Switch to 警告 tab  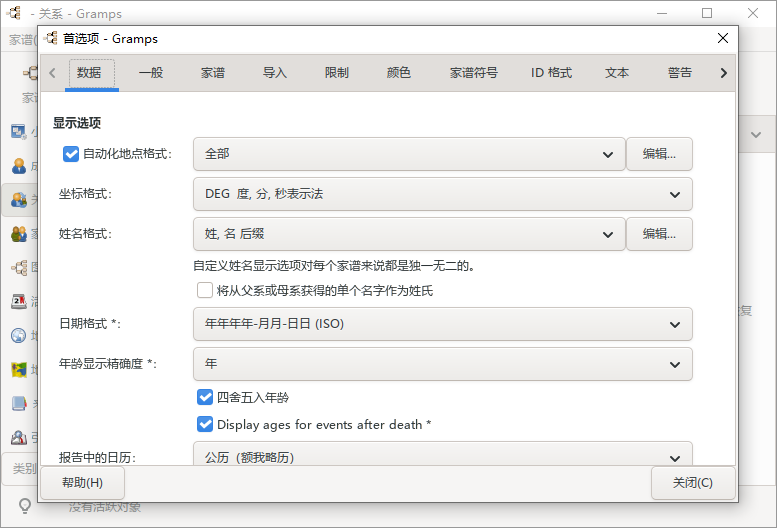point(680,73)
